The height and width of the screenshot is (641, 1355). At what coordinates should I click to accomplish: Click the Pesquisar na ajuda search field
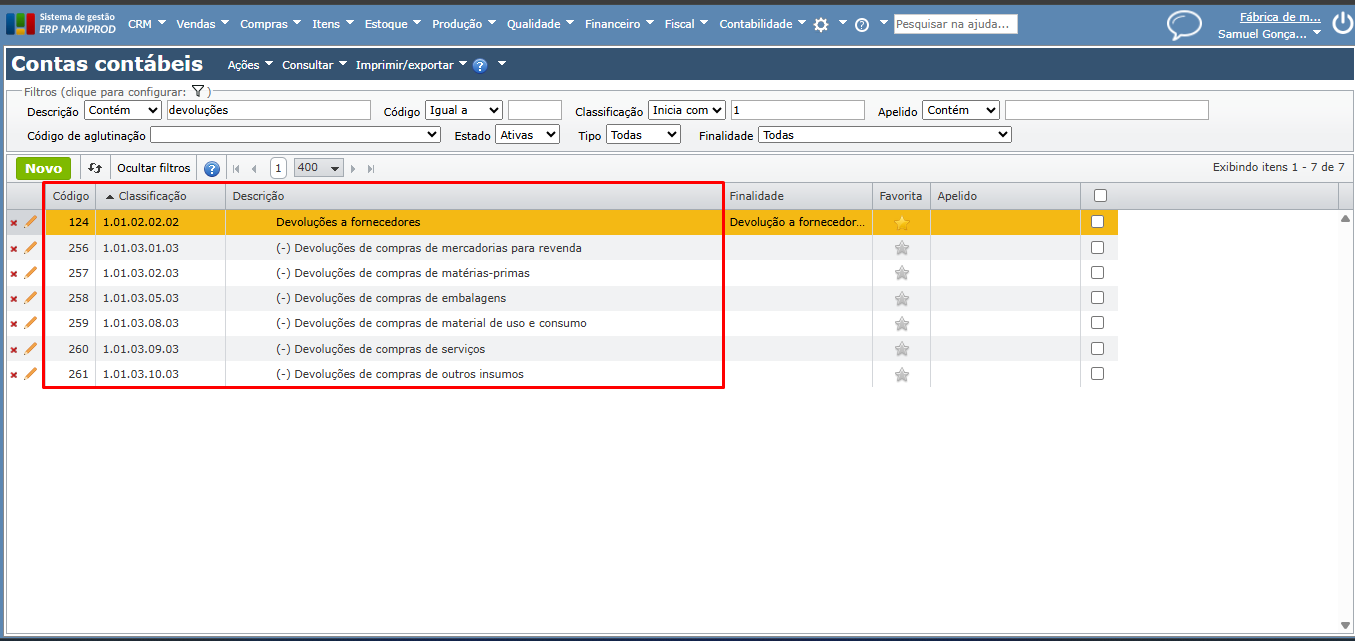click(x=955, y=24)
